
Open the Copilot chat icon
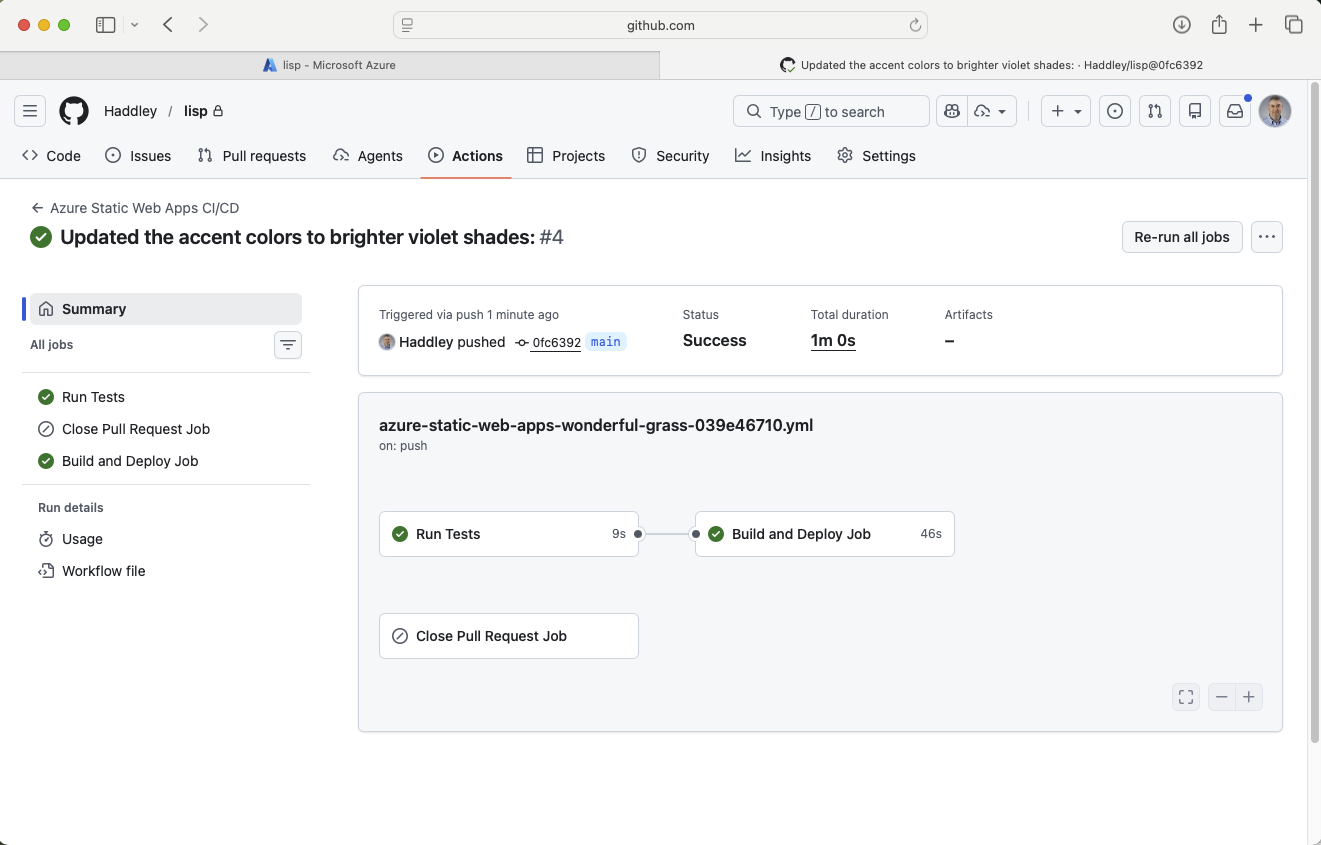click(x=951, y=111)
